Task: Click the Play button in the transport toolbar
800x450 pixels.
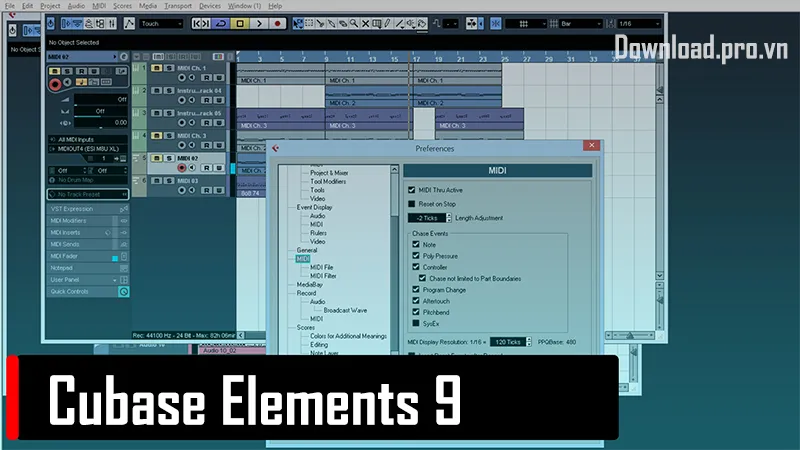Action: pos(259,23)
